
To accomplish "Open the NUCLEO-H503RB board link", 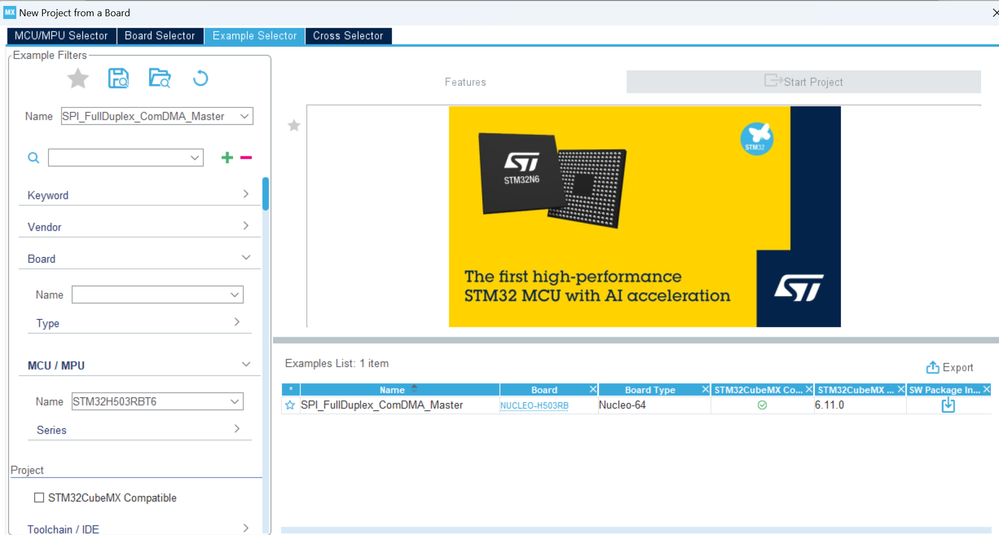I will pos(534,406).
